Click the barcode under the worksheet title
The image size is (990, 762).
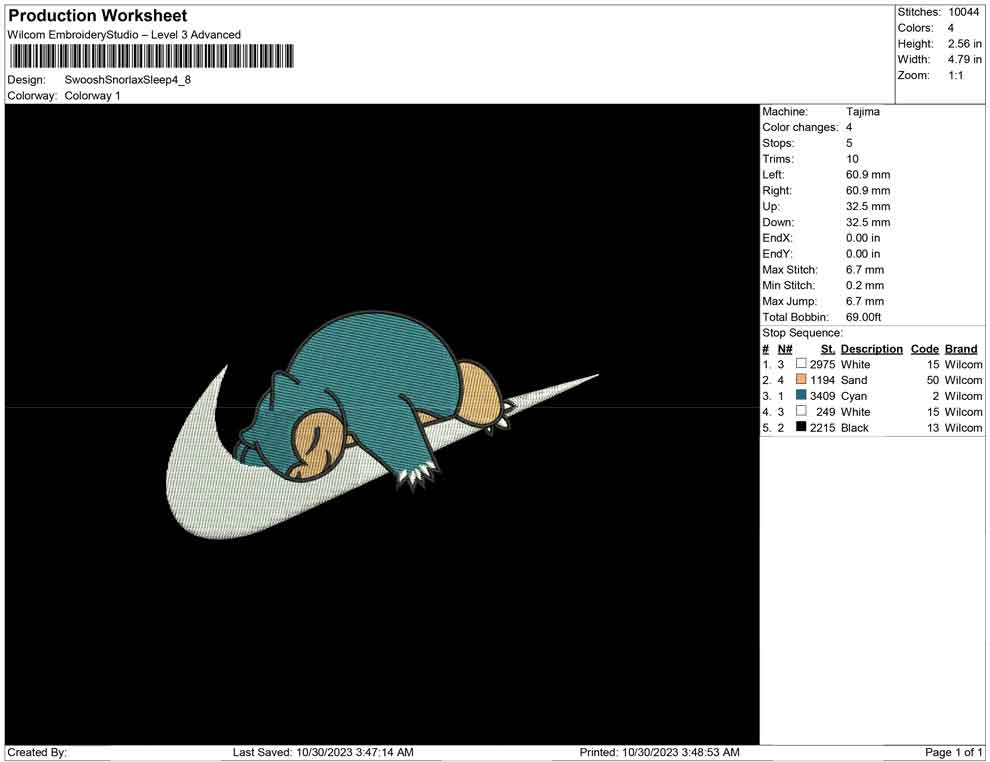point(151,56)
